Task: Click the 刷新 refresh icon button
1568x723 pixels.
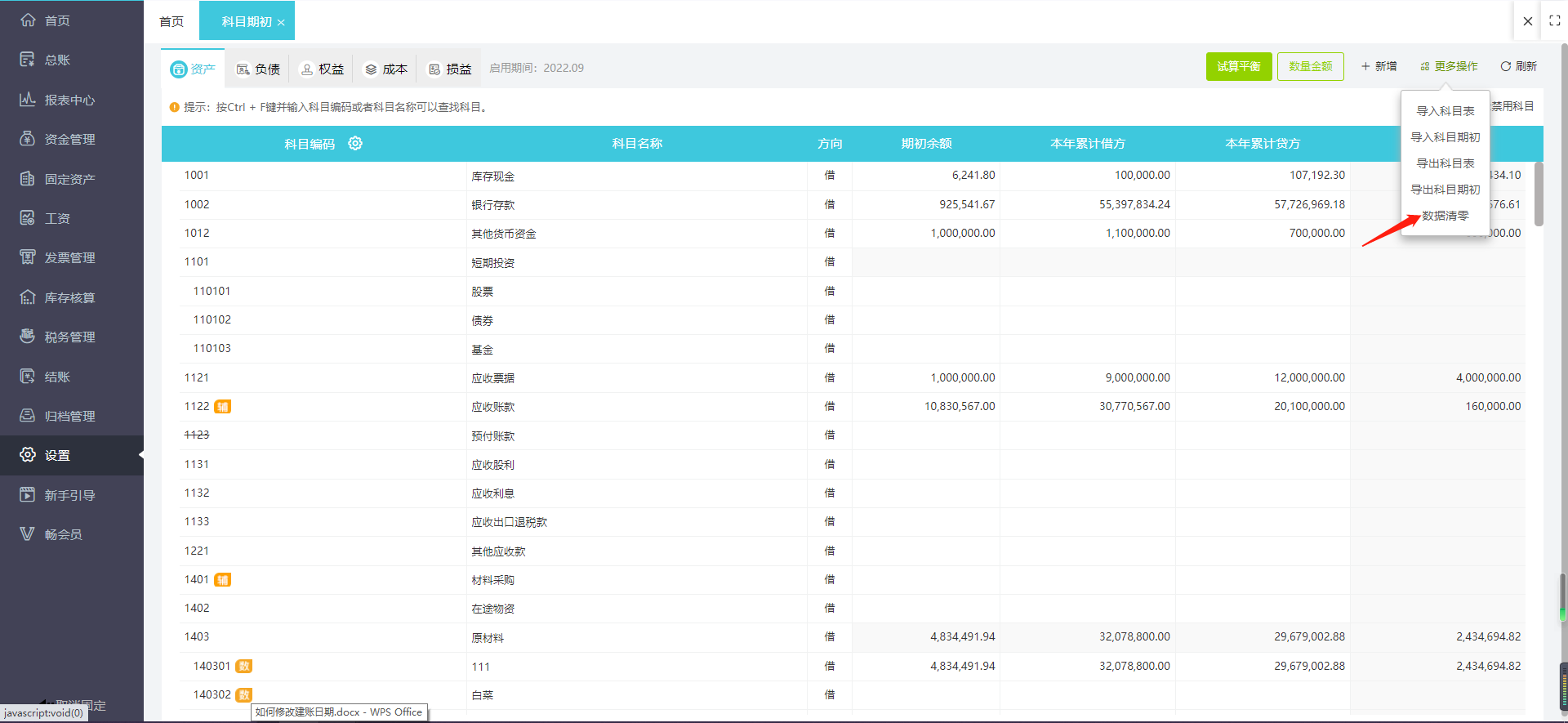Action: point(1518,67)
